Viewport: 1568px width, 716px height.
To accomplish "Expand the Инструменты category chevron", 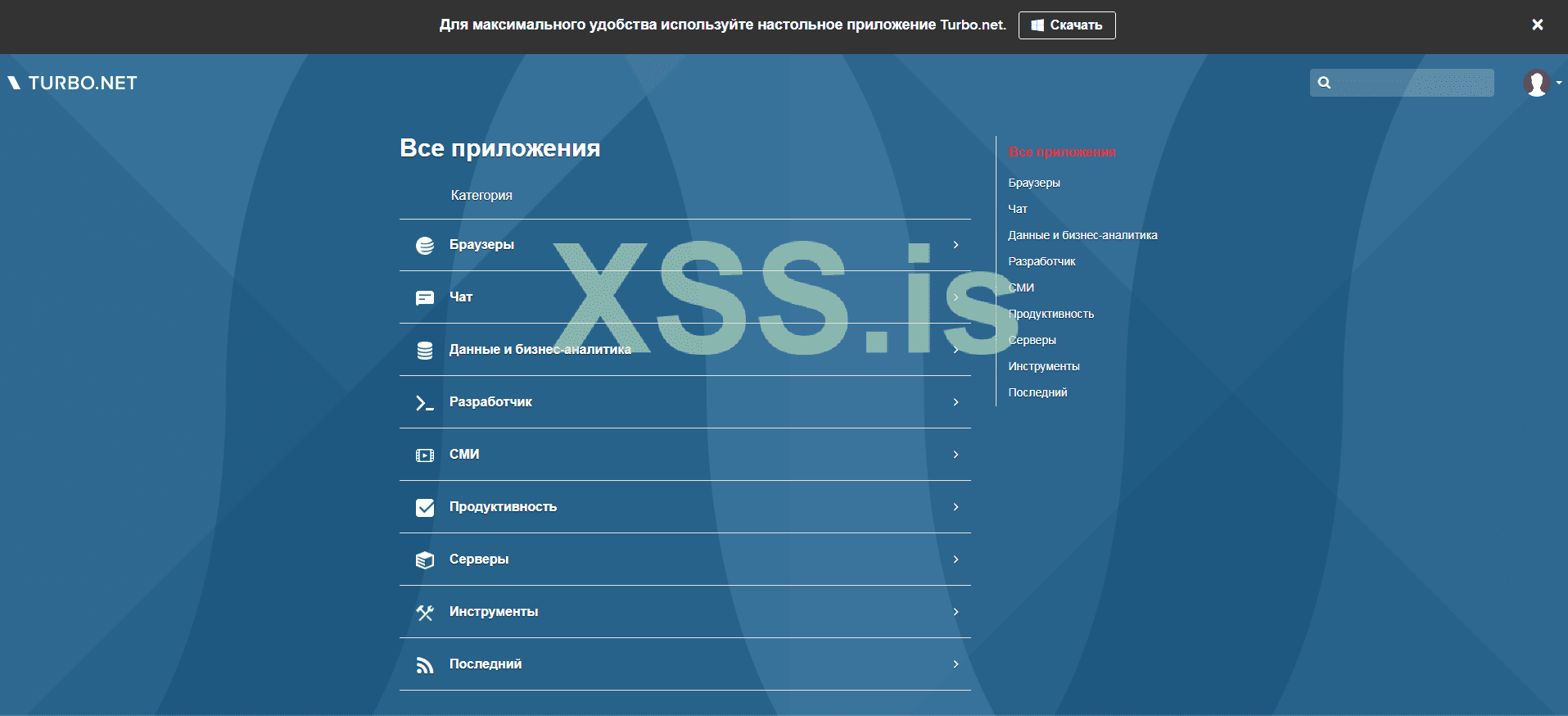I will [x=956, y=612].
